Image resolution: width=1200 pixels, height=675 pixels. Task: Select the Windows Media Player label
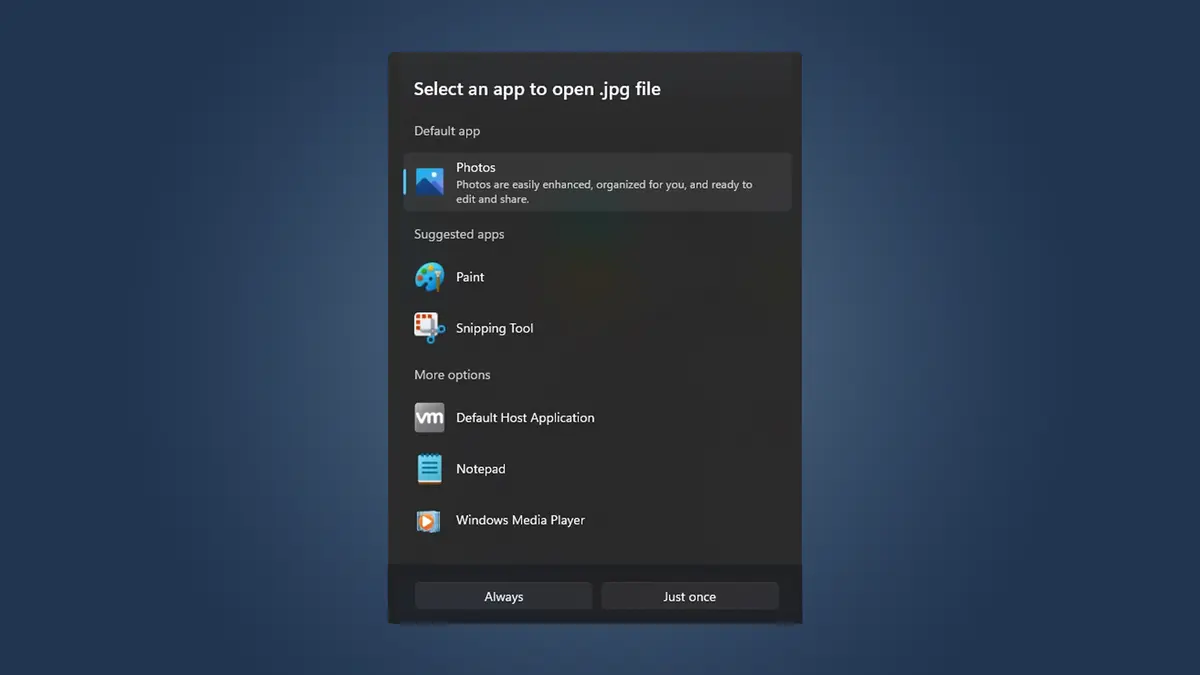[520, 520]
